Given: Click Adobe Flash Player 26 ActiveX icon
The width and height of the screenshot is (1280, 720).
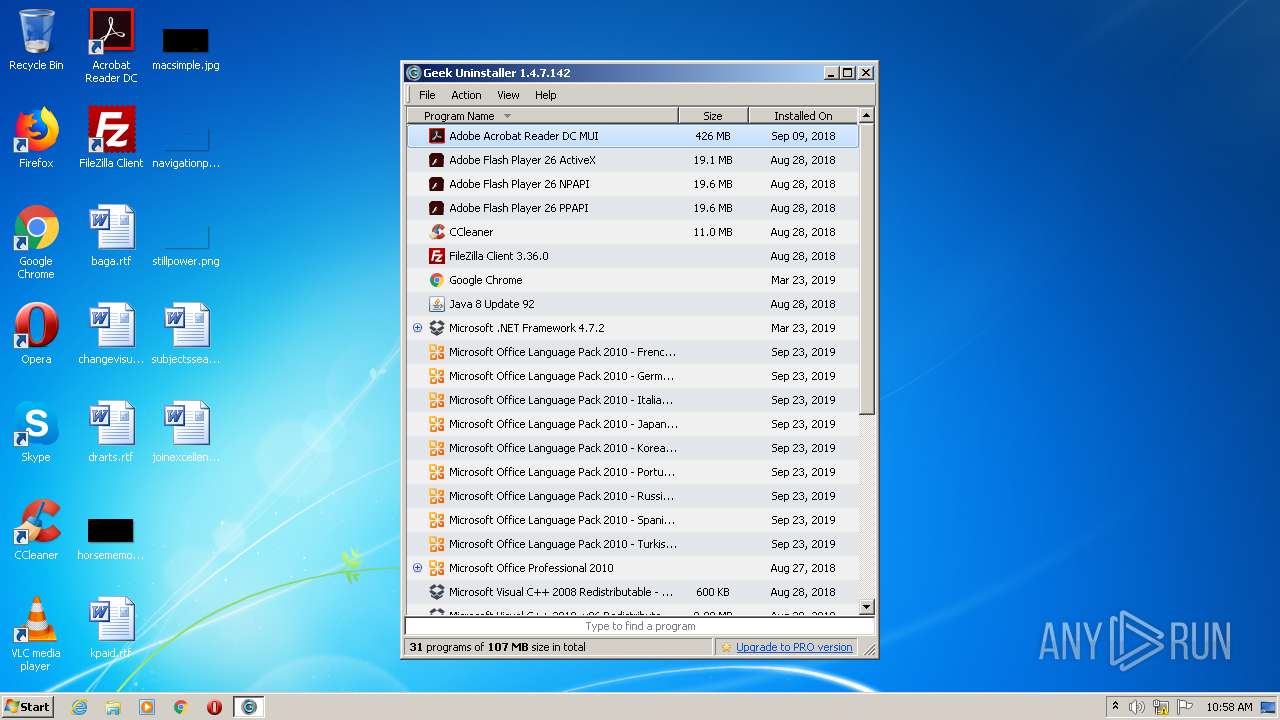Looking at the screenshot, I should point(436,160).
